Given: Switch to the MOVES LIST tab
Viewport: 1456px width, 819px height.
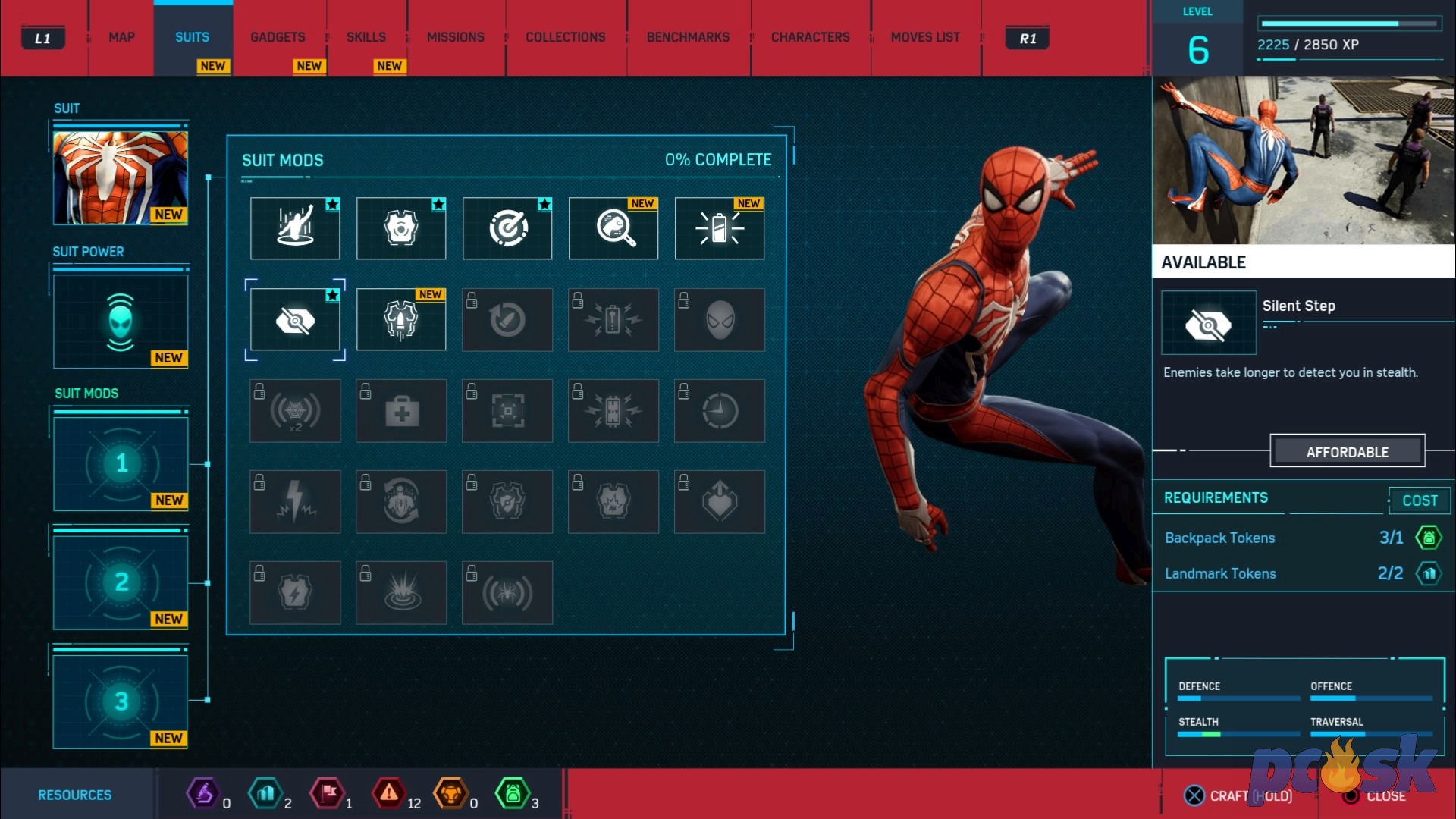Looking at the screenshot, I should pyautogui.click(x=926, y=37).
